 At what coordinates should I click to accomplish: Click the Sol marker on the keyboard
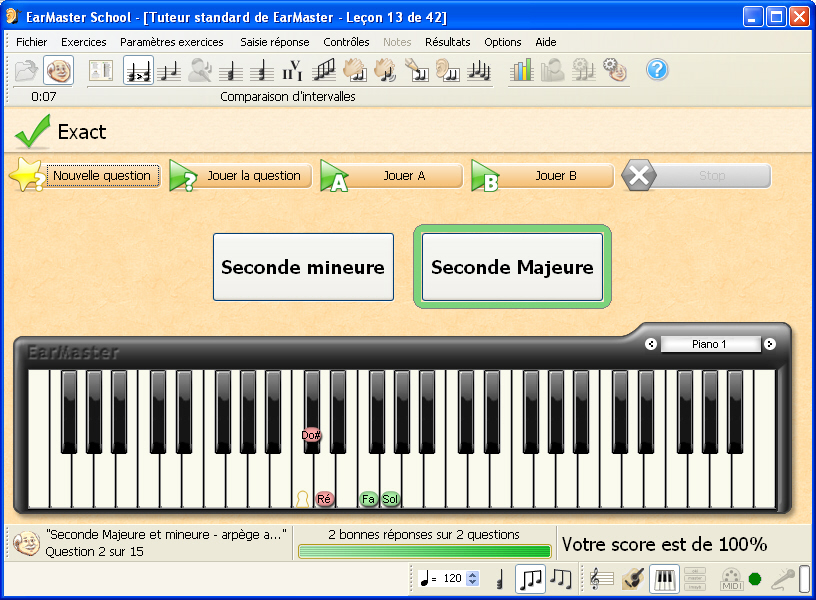[390, 499]
